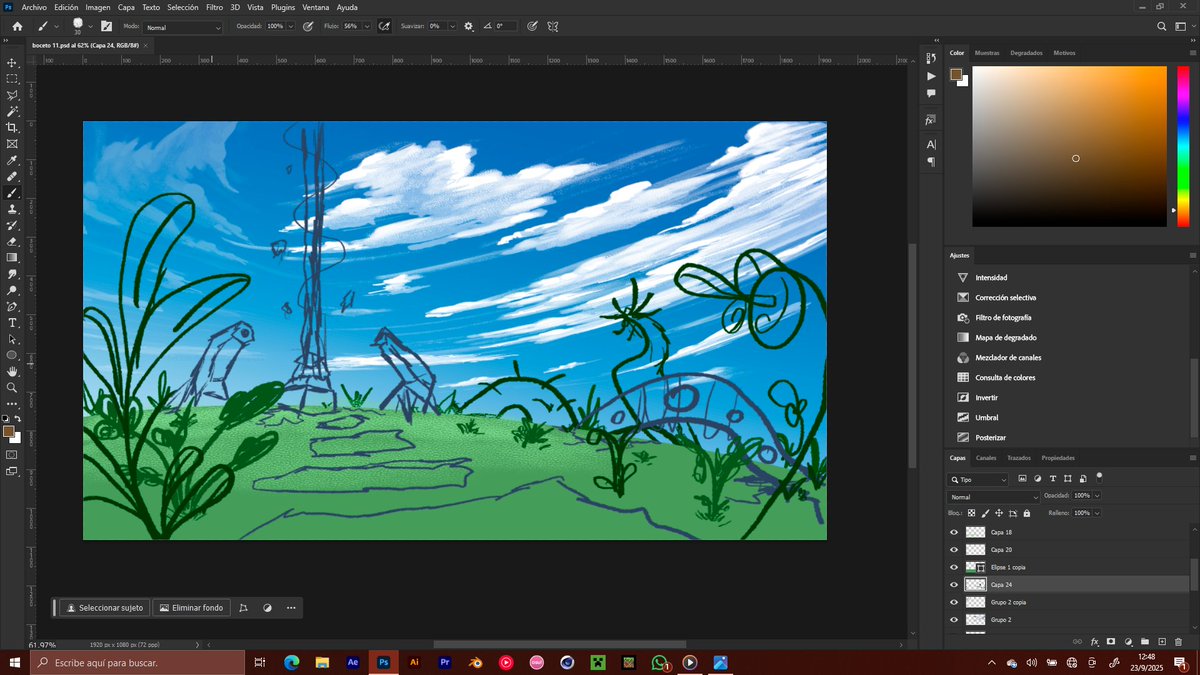The image size is (1200, 675).
Task: Select the Crop tool
Action: point(12,127)
